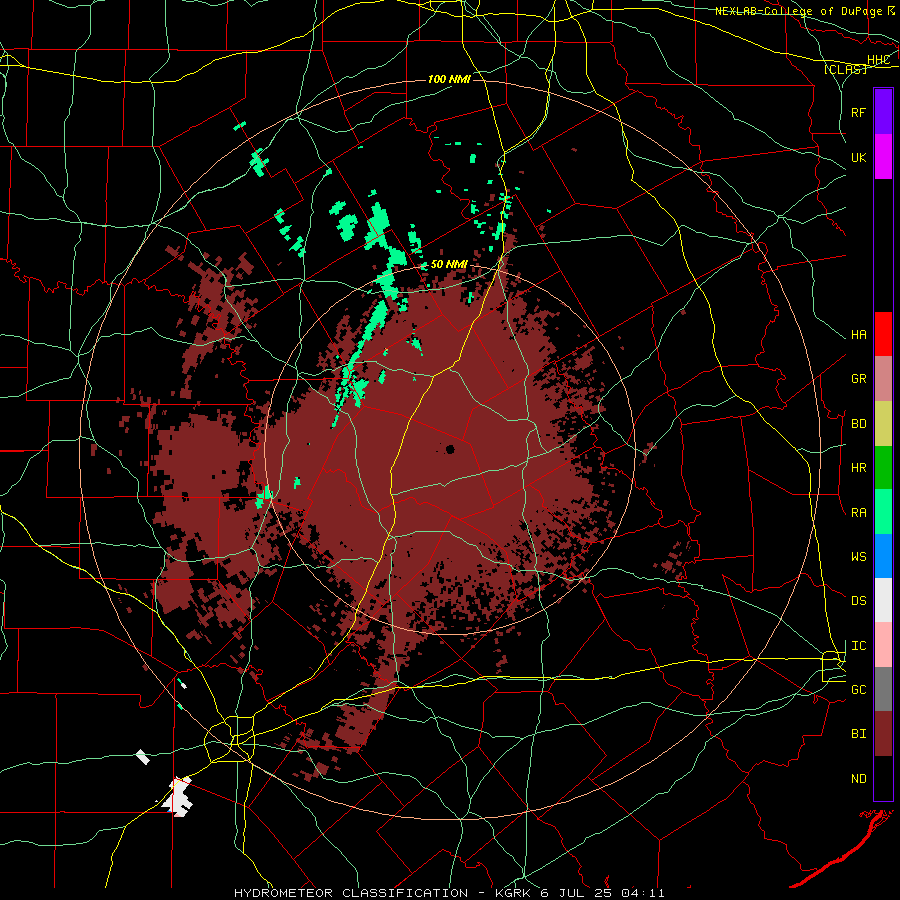Click the 6 JUL 25 date text
Image resolution: width=900 pixels, height=900 pixels.
pyautogui.click(x=578, y=893)
